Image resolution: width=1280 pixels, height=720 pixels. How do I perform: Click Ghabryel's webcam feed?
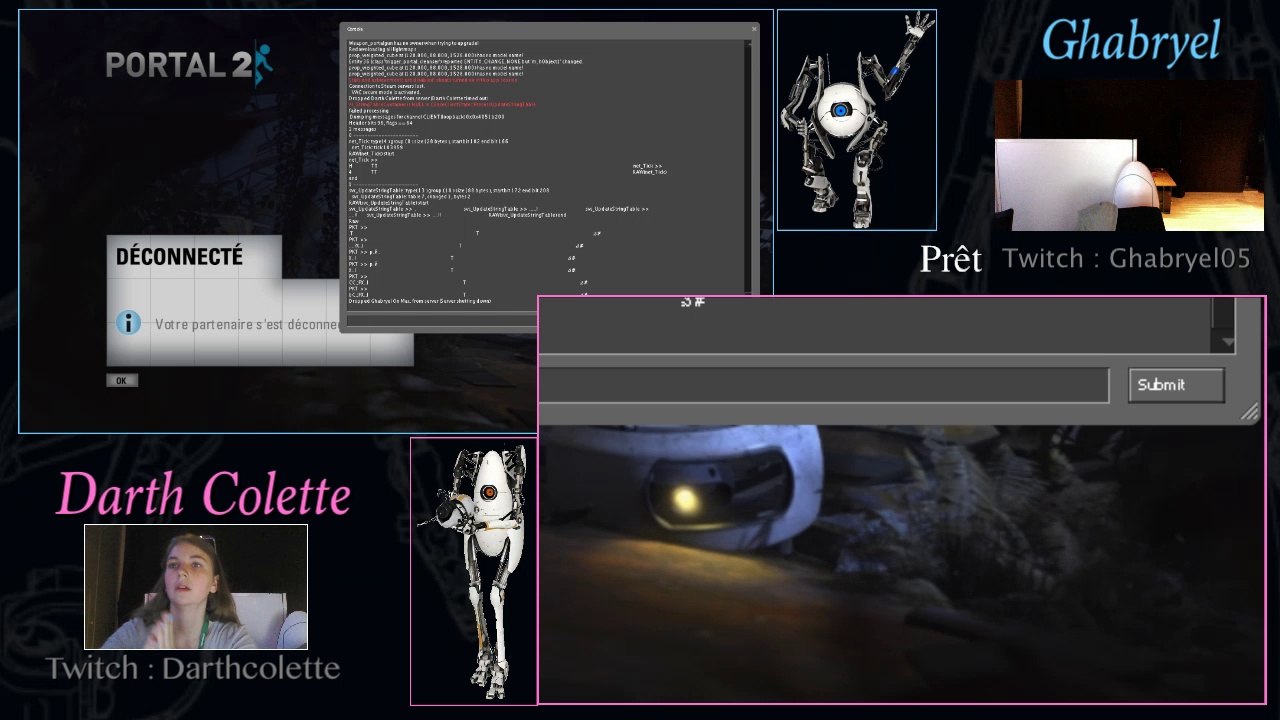pos(1129,155)
